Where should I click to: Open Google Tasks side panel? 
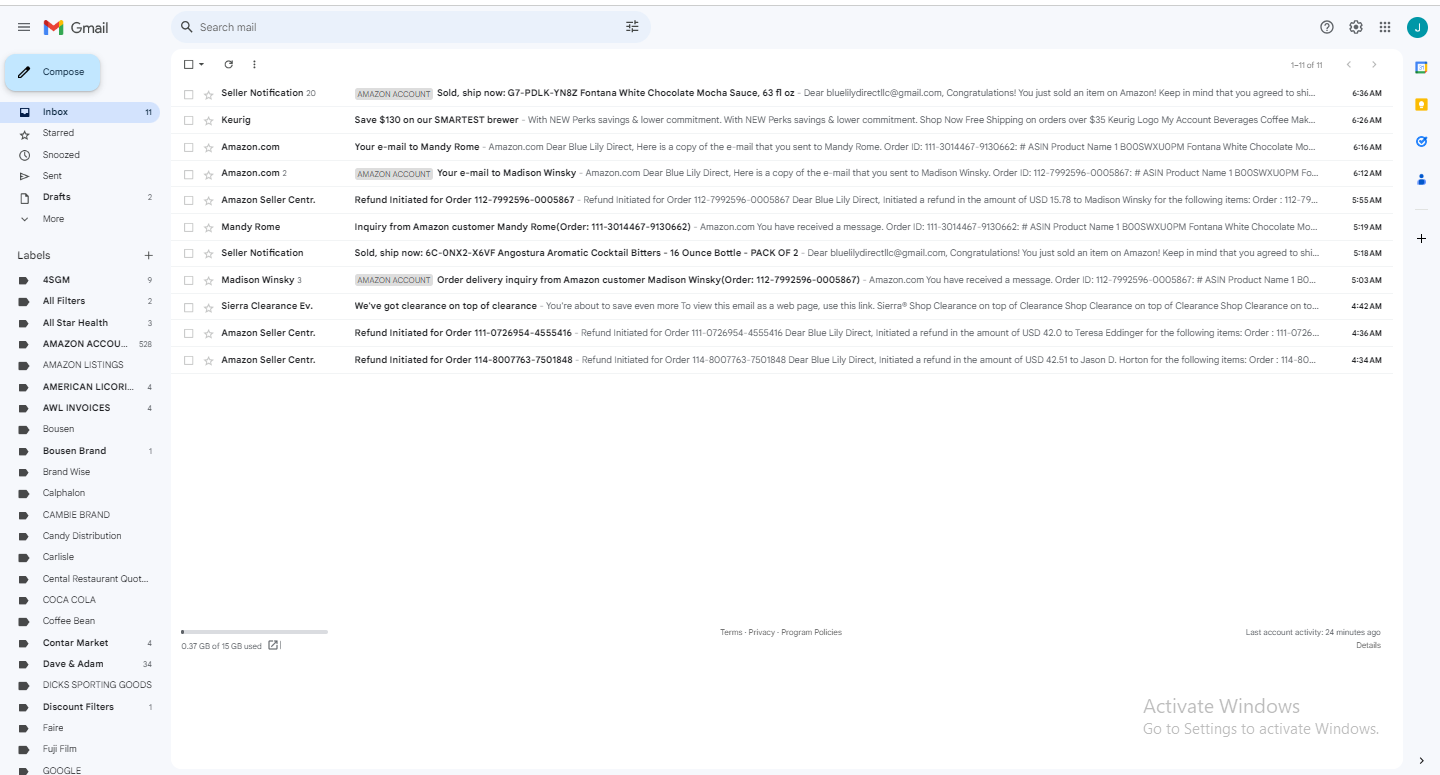click(1421, 142)
